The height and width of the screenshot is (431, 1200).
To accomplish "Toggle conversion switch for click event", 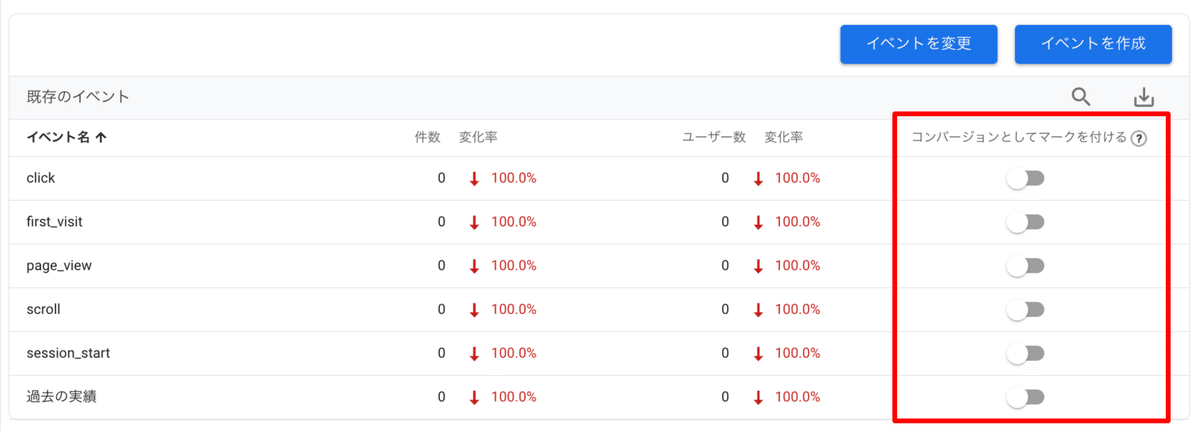I will [x=1025, y=178].
